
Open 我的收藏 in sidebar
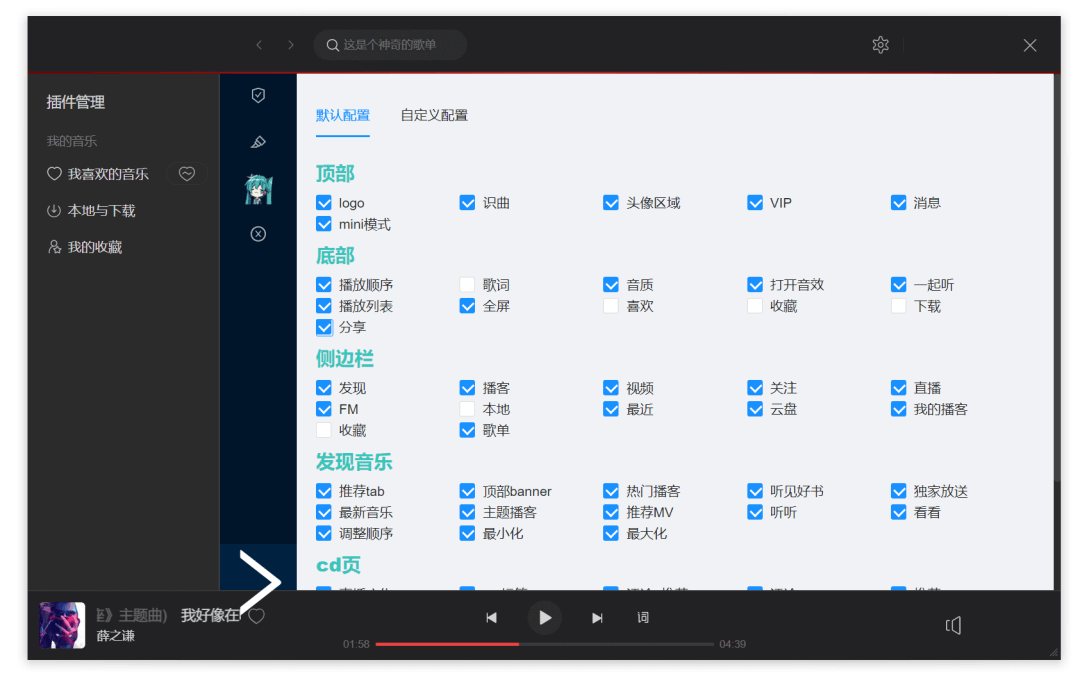click(85, 247)
